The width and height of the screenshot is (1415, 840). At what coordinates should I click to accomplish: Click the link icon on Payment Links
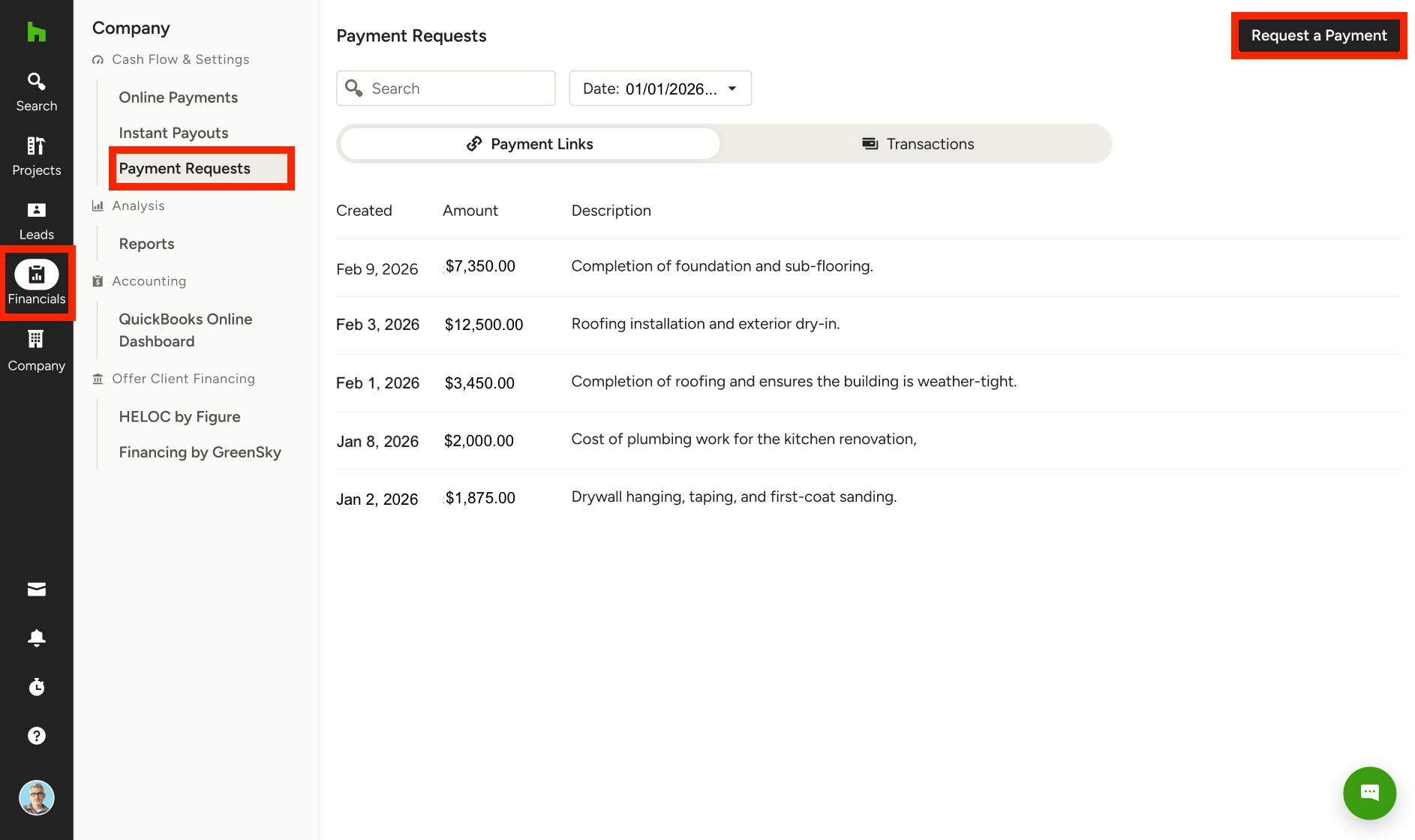(474, 143)
